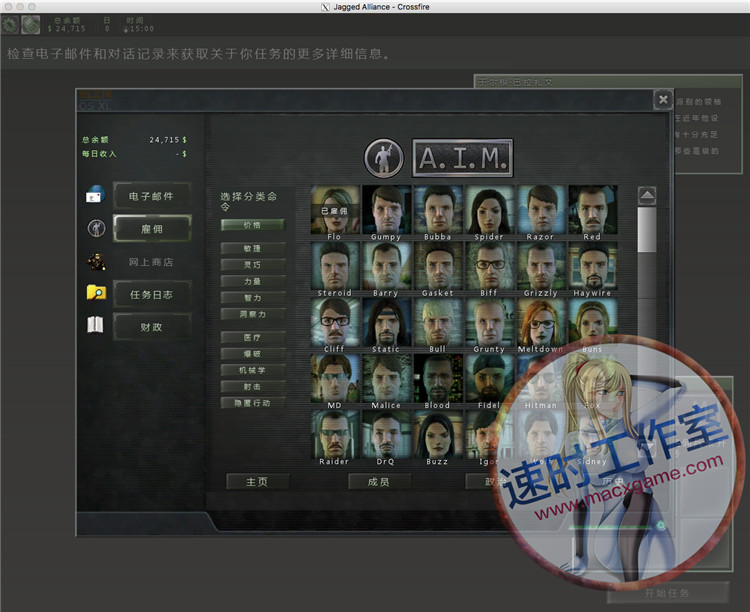Click the mercenary hire icon in sidebar
The height and width of the screenshot is (612, 750).
point(96,228)
